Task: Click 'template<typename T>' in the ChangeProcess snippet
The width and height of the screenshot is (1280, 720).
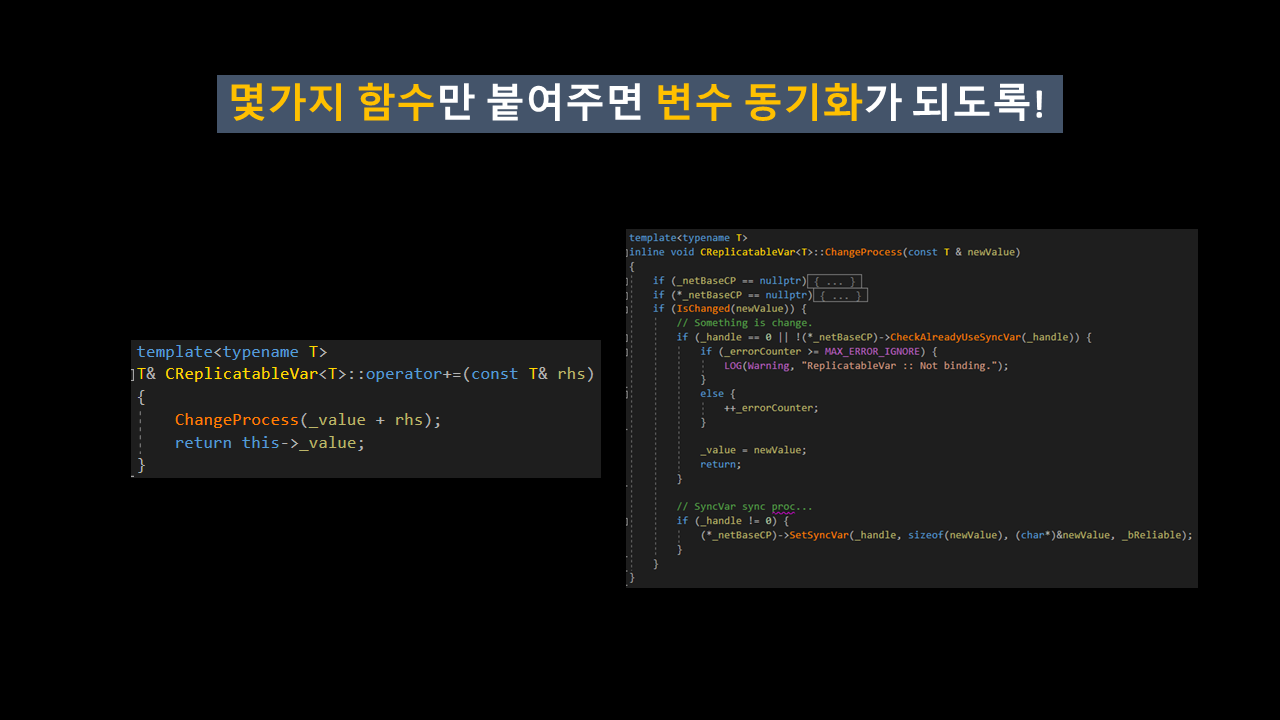Action: pos(688,238)
